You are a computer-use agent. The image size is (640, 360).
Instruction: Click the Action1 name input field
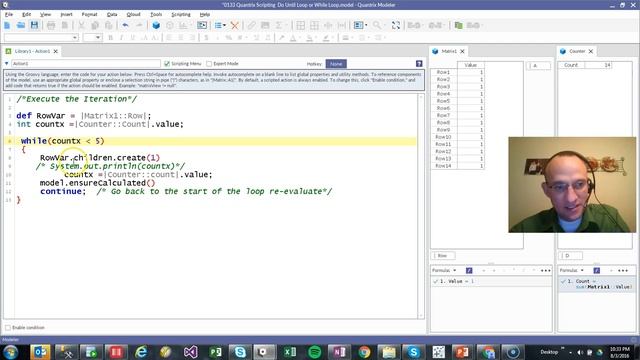86,64
